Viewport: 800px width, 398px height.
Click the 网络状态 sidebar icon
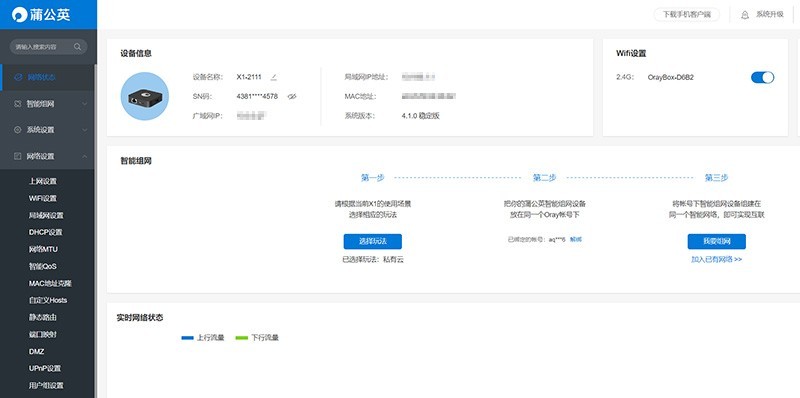18,78
